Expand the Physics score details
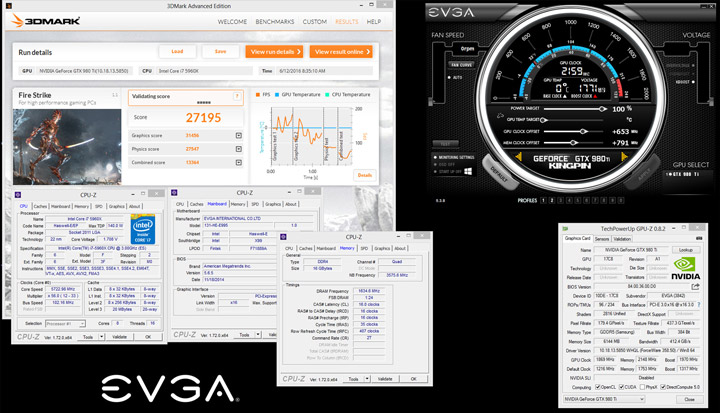720x413 pixels. coord(239,149)
